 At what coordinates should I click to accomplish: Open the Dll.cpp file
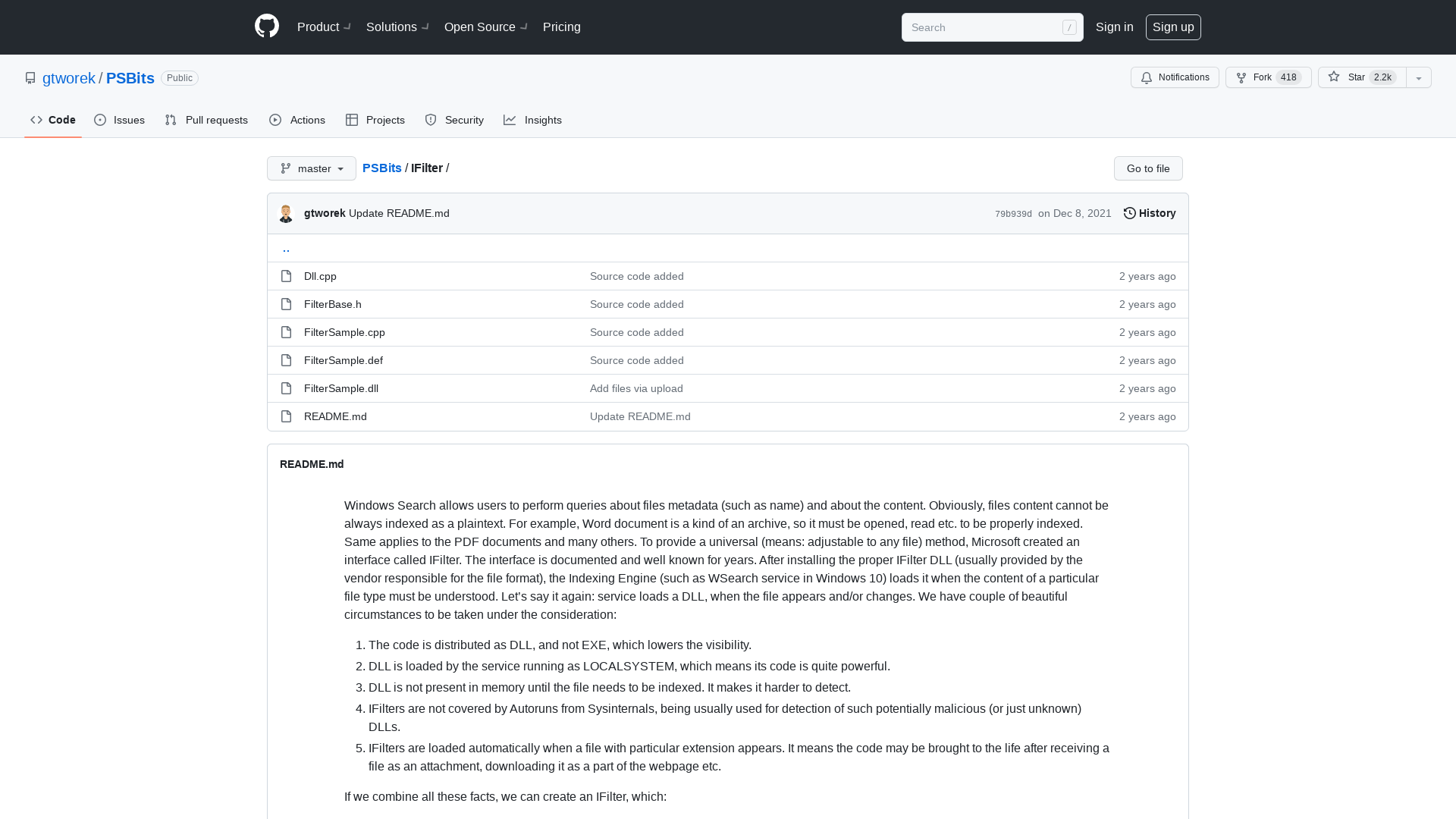pyautogui.click(x=320, y=276)
